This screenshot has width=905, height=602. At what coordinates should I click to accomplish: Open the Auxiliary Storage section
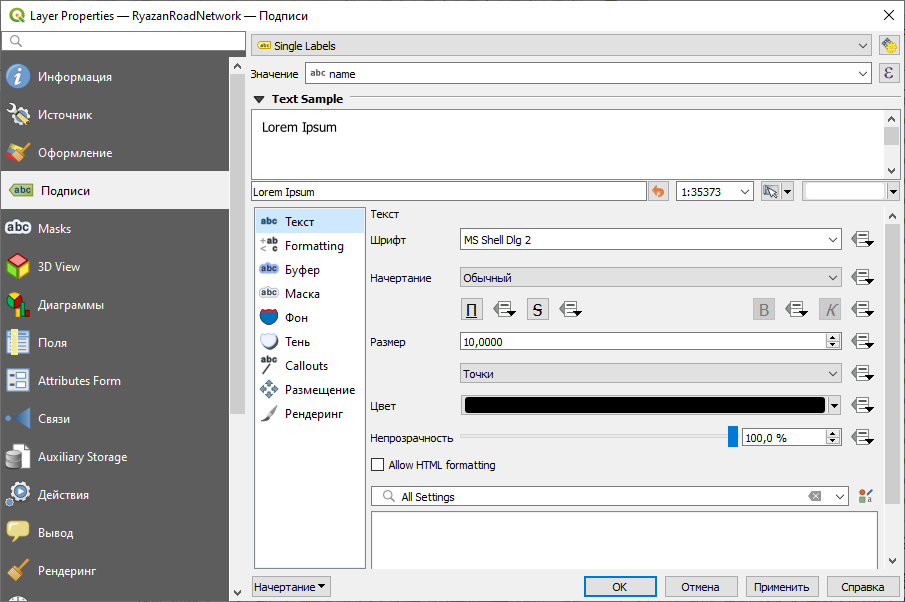[82, 457]
